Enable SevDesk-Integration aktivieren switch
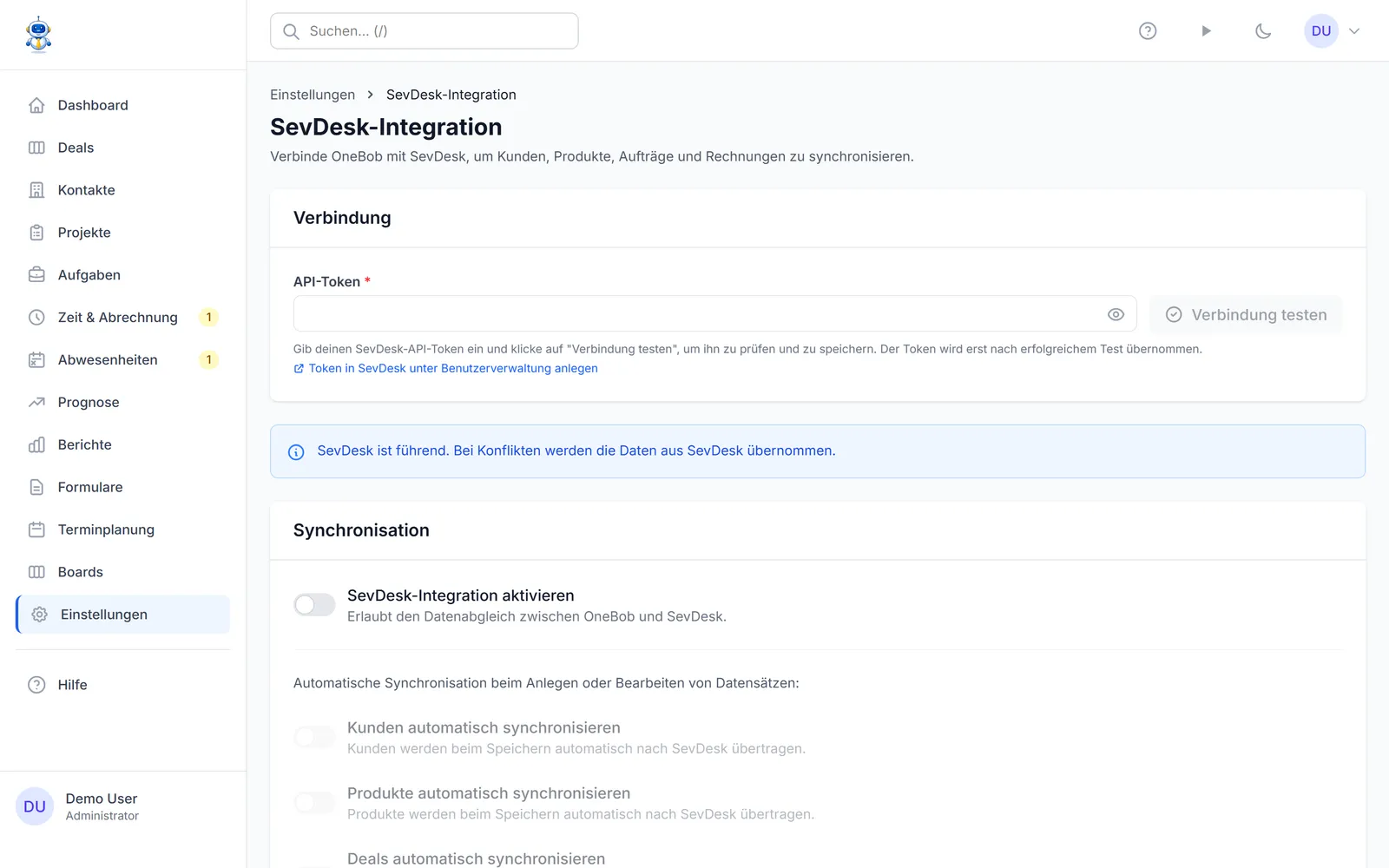The height and width of the screenshot is (868, 1389). tap(314, 605)
